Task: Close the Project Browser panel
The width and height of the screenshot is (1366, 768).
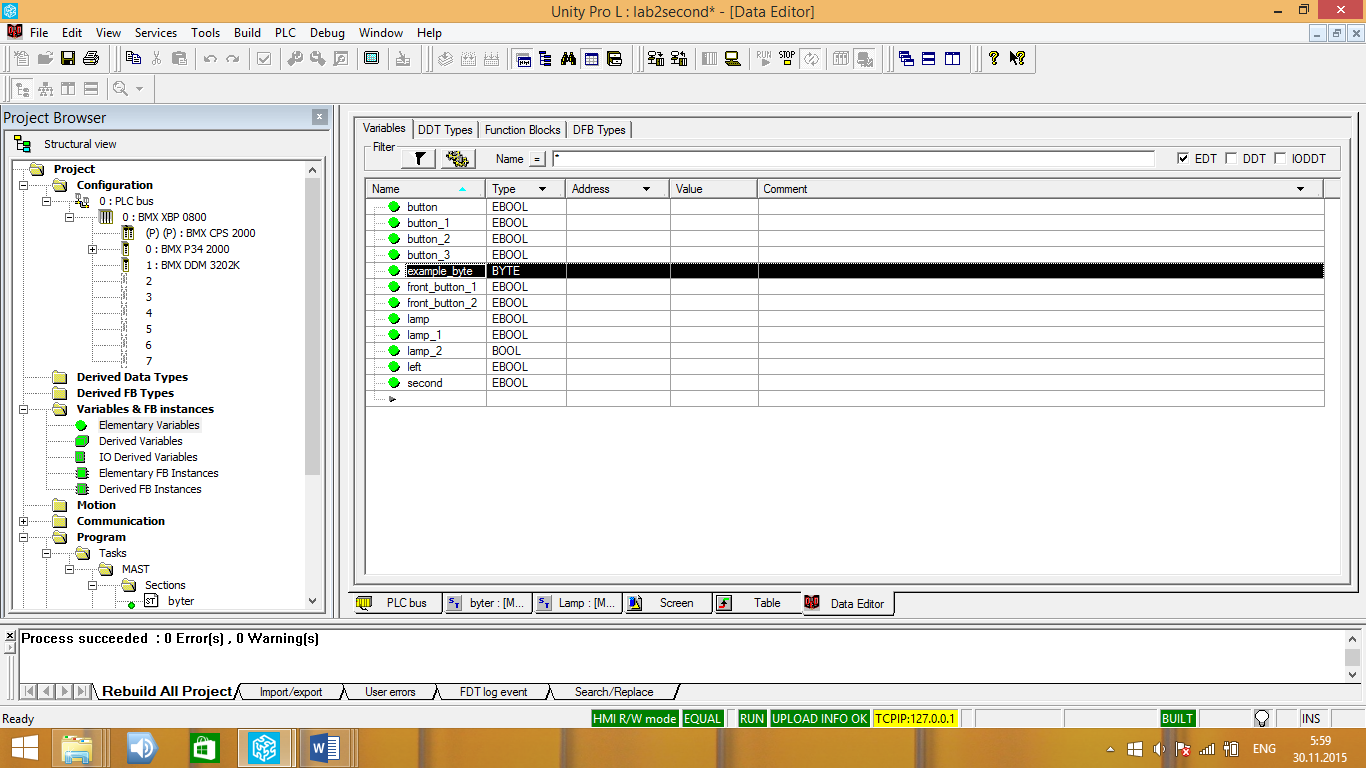Action: (x=320, y=117)
